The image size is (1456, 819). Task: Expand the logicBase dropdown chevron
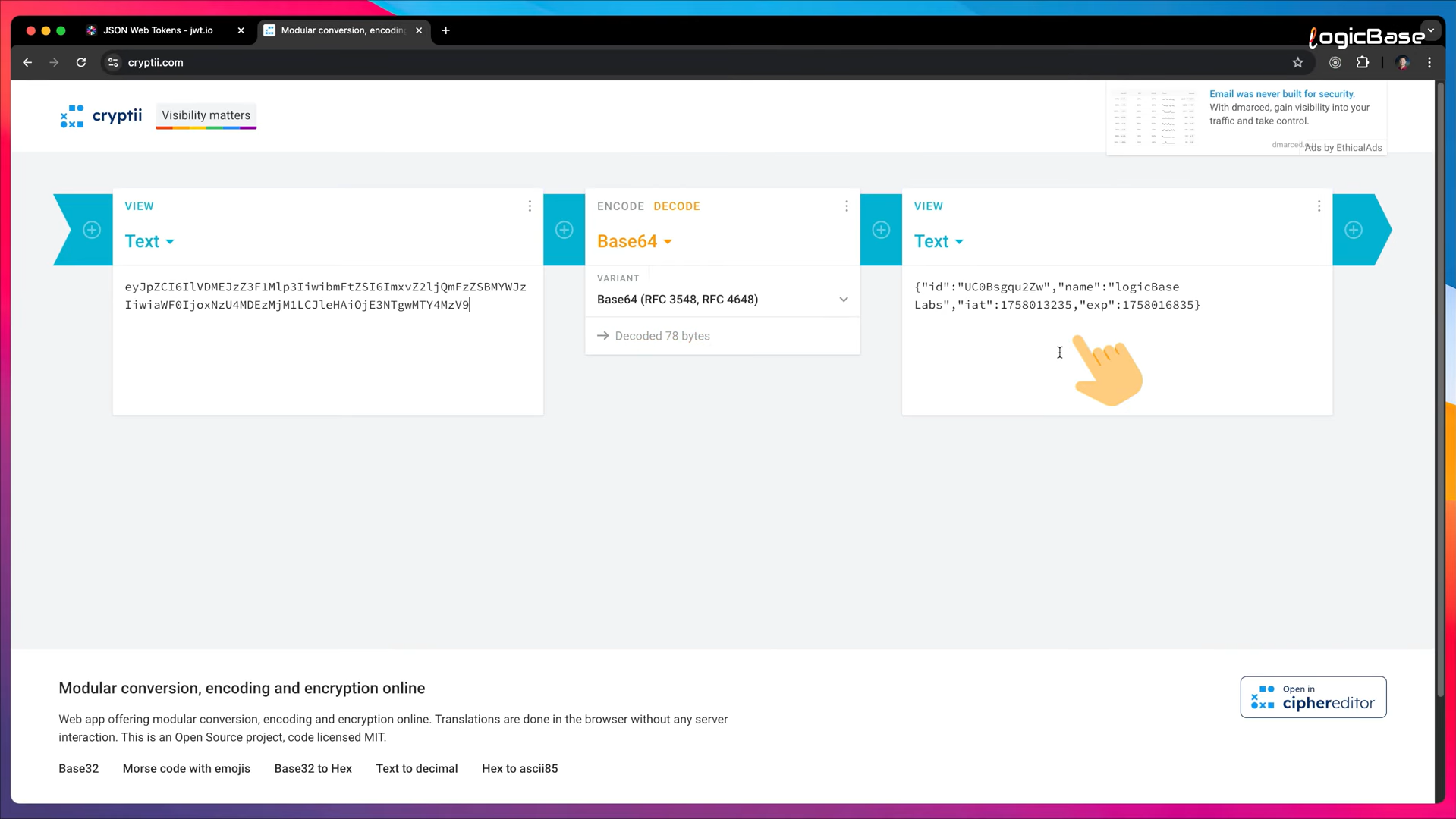1429,30
